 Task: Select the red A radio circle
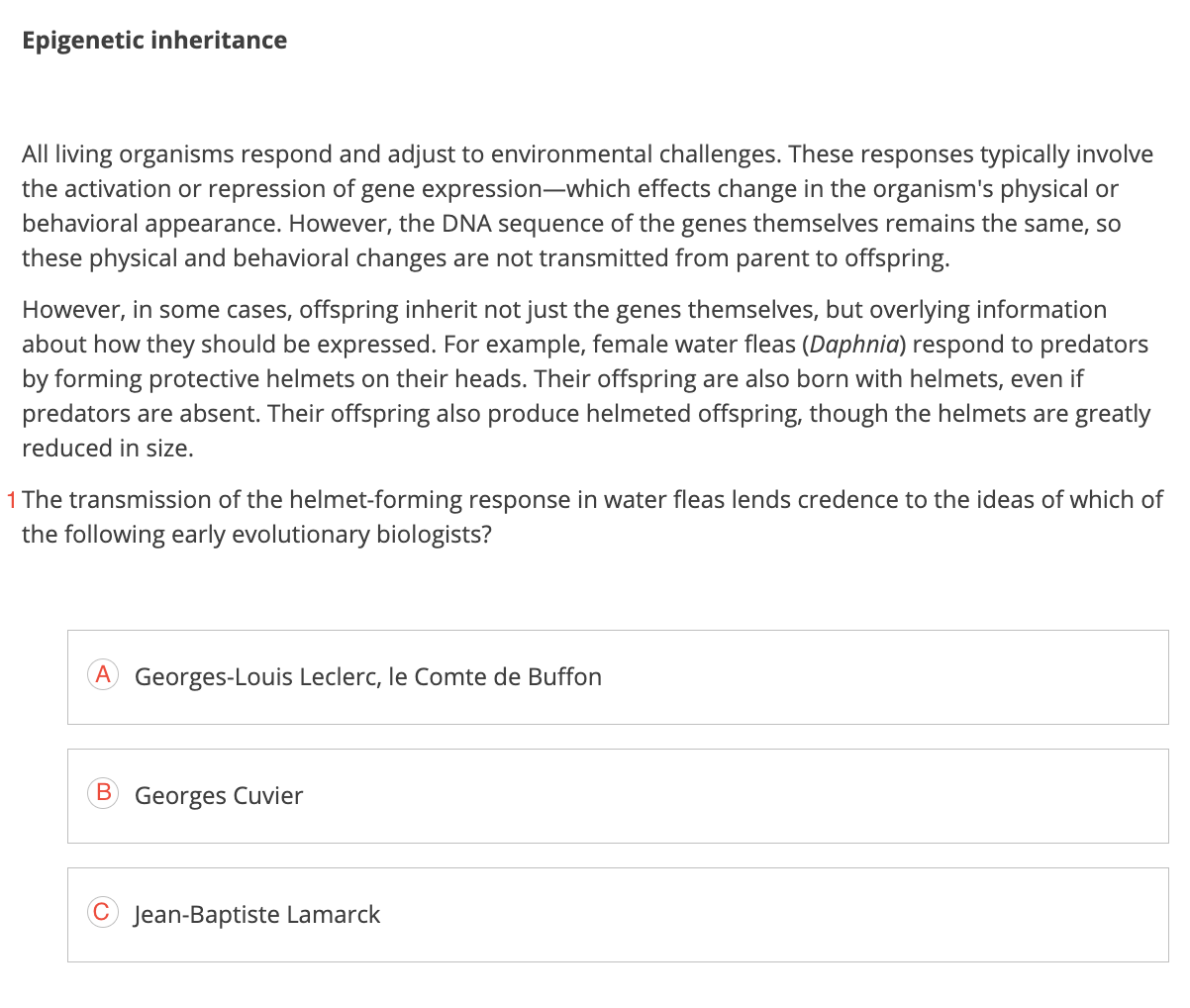click(102, 675)
